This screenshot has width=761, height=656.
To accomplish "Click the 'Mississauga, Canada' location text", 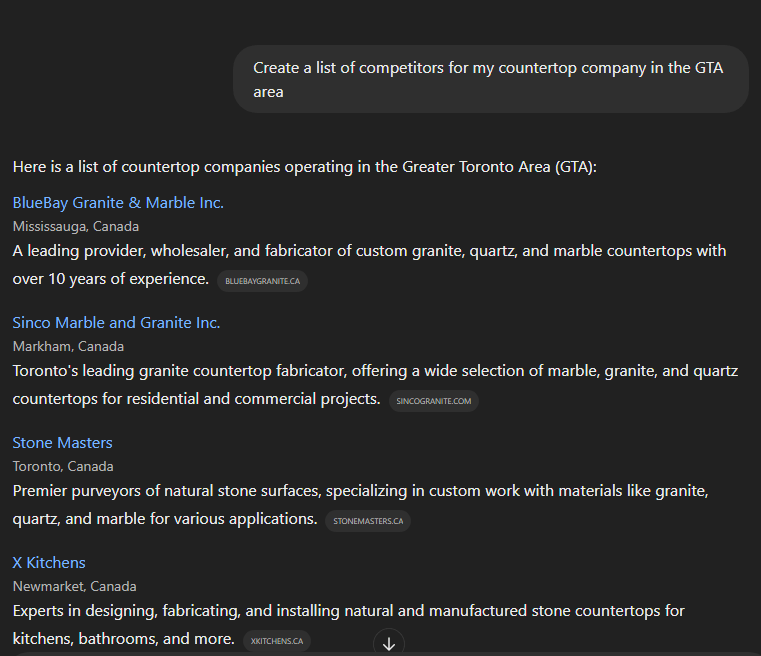I will point(76,226).
